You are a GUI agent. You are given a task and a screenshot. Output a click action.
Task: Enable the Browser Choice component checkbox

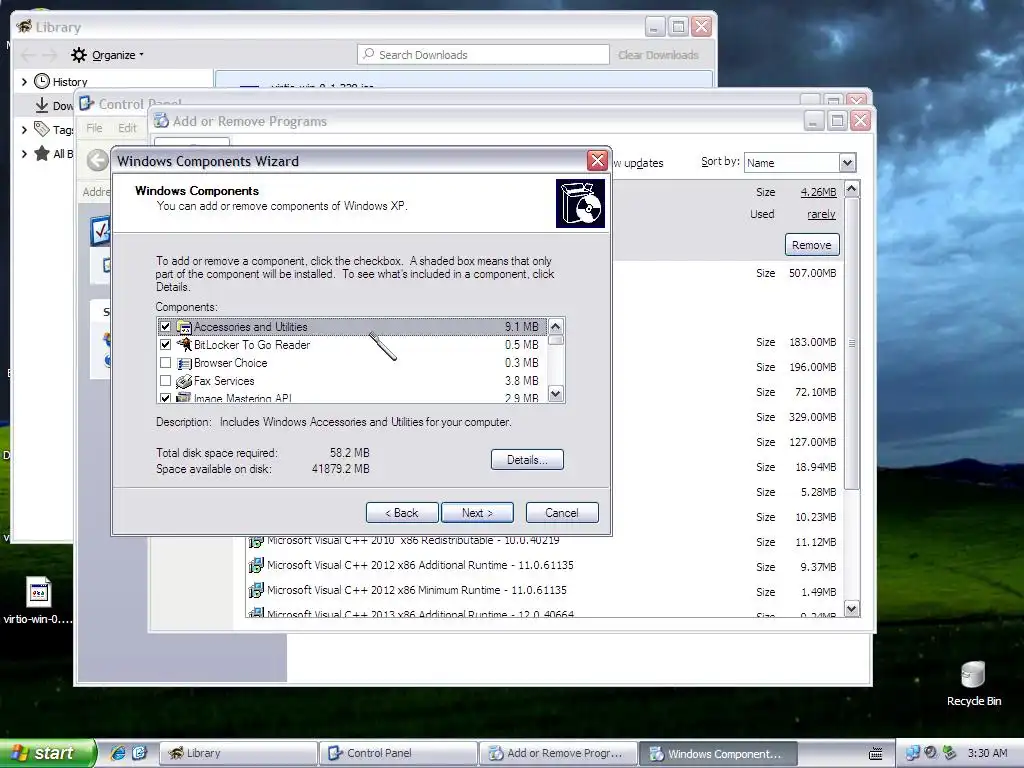(x=165, y=363)
